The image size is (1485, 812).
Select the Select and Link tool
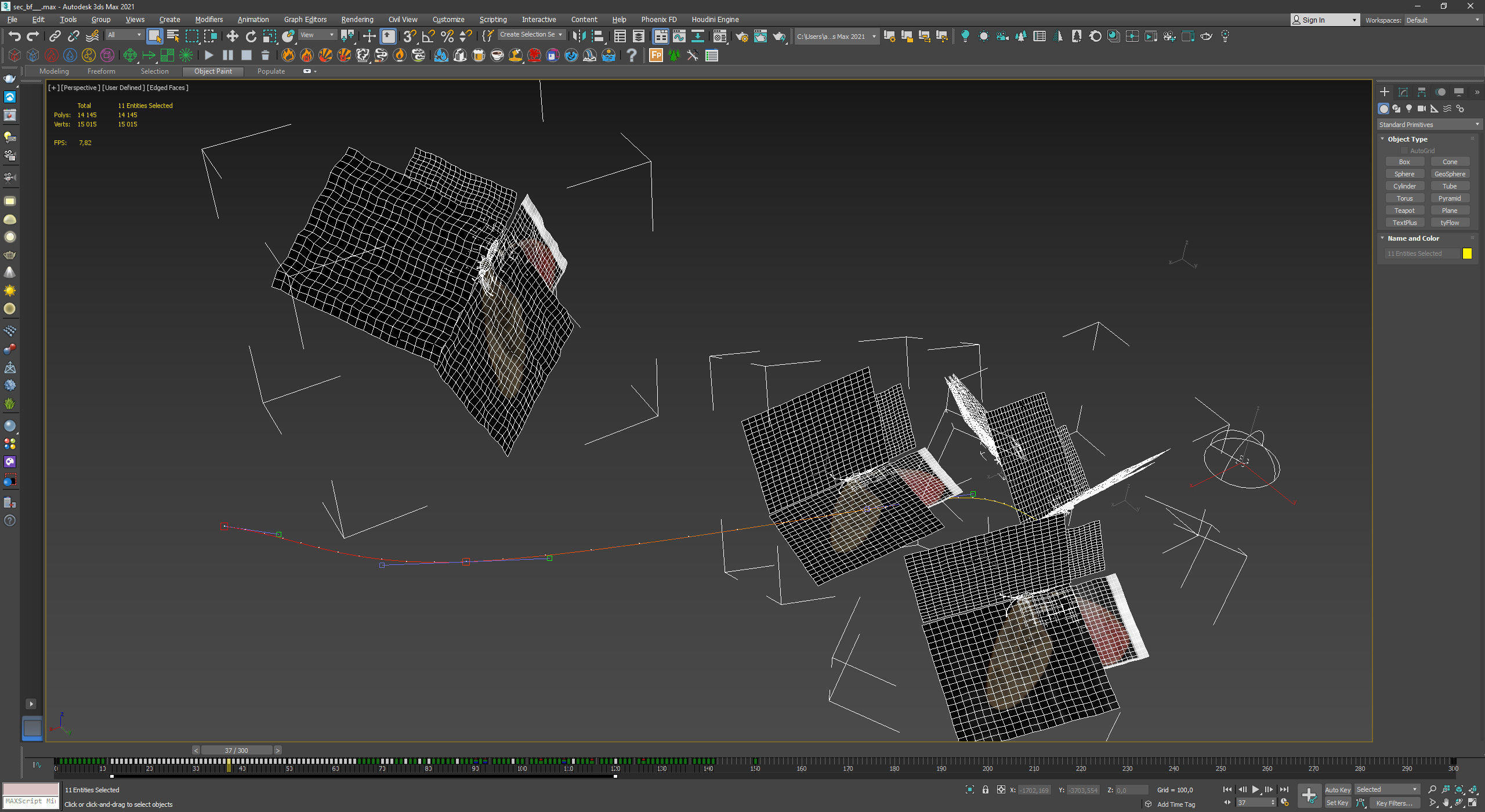pyautogui.click(x=55, y=37)
